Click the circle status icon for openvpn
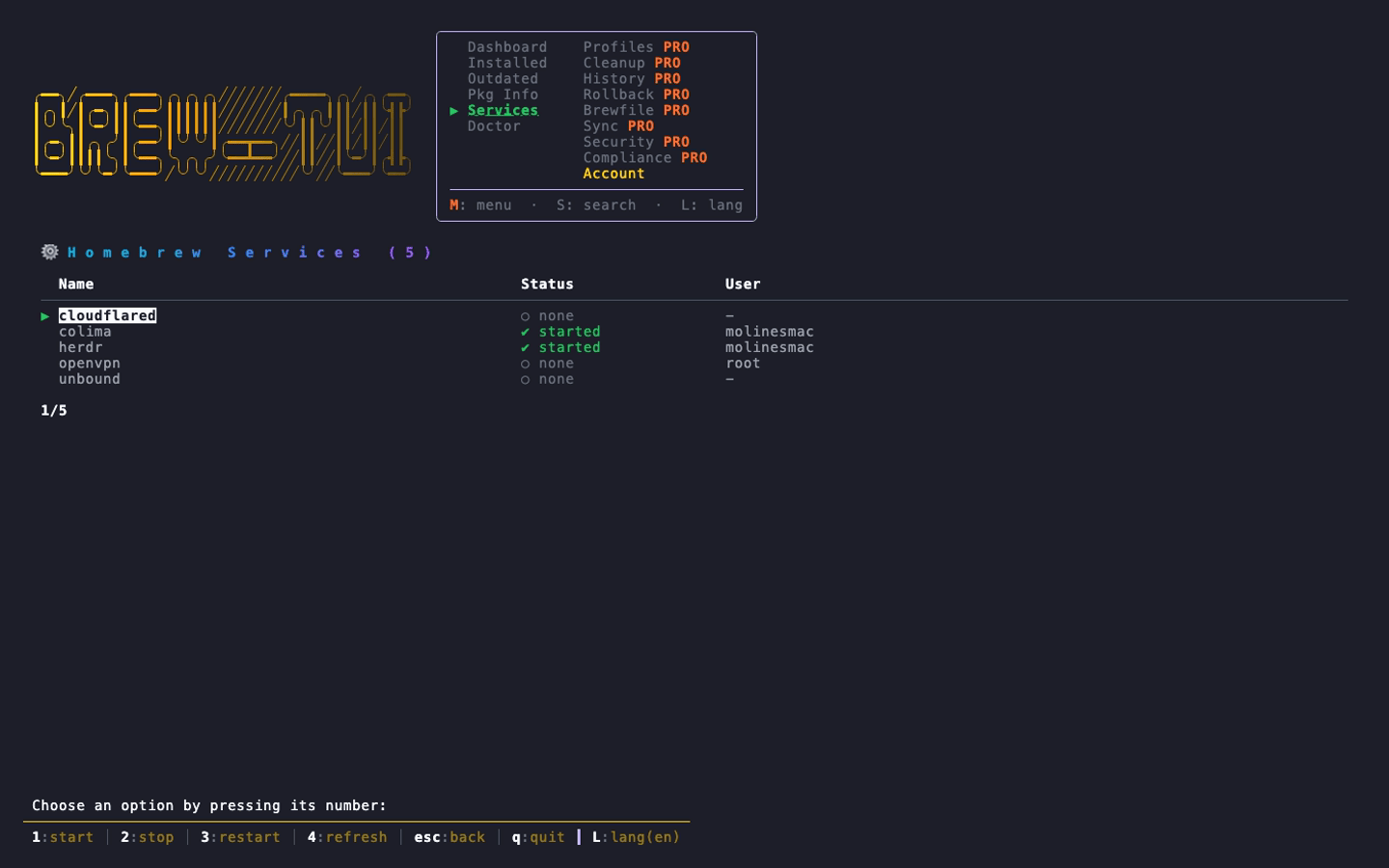 point(526,364)
